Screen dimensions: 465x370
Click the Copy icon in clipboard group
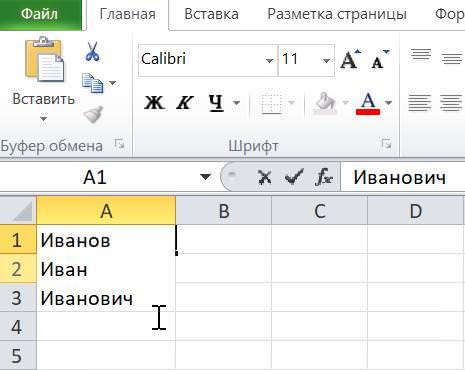[x=92, y=83]
